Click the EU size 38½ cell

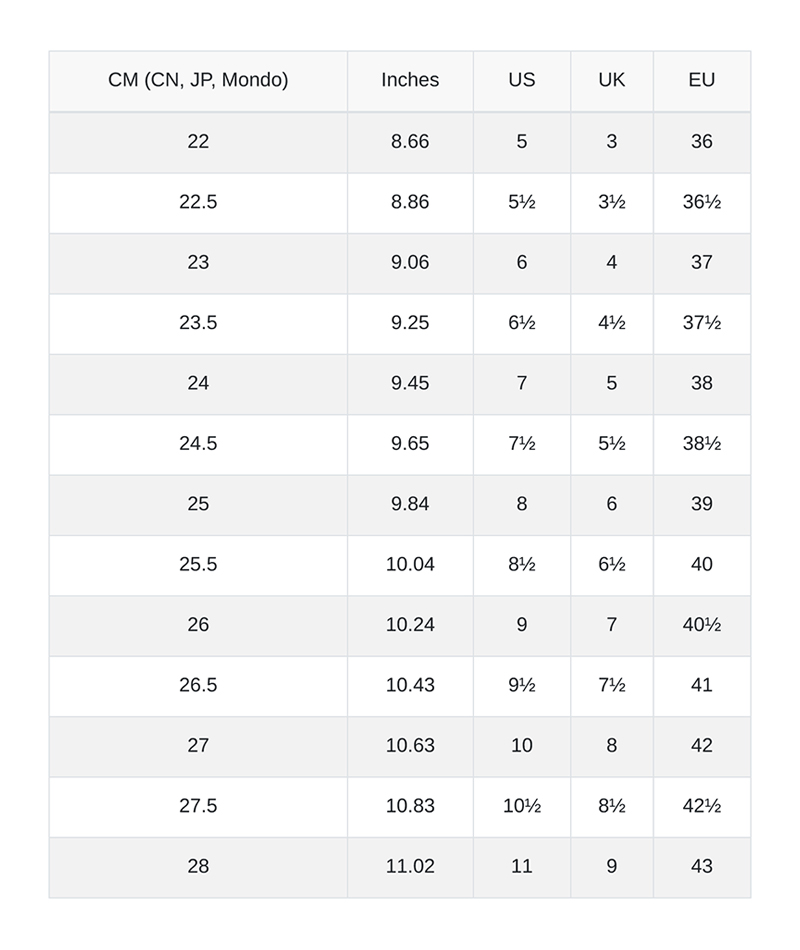(702, 443)
